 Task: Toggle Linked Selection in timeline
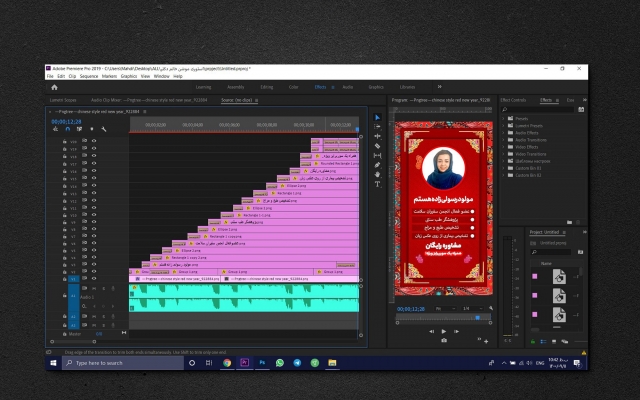coord(79,129)
